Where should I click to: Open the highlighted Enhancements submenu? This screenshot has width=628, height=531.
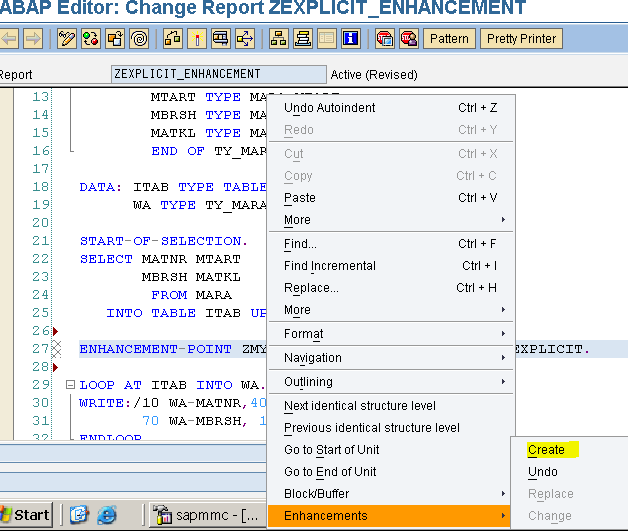pos(389,516)
